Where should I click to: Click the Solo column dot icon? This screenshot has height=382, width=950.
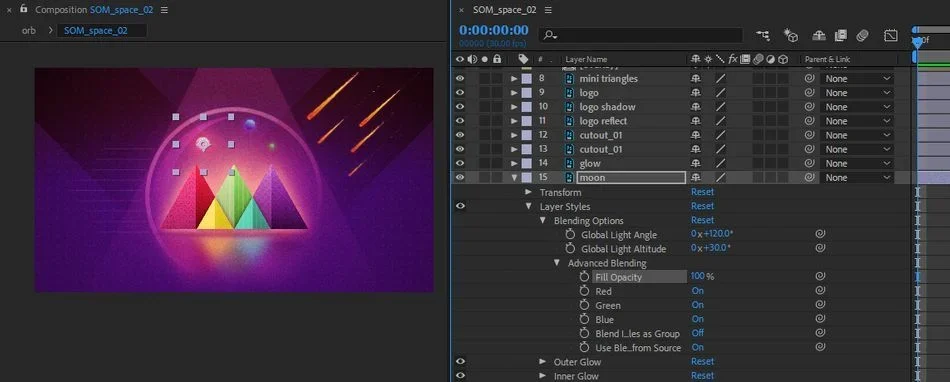[484, 59]
